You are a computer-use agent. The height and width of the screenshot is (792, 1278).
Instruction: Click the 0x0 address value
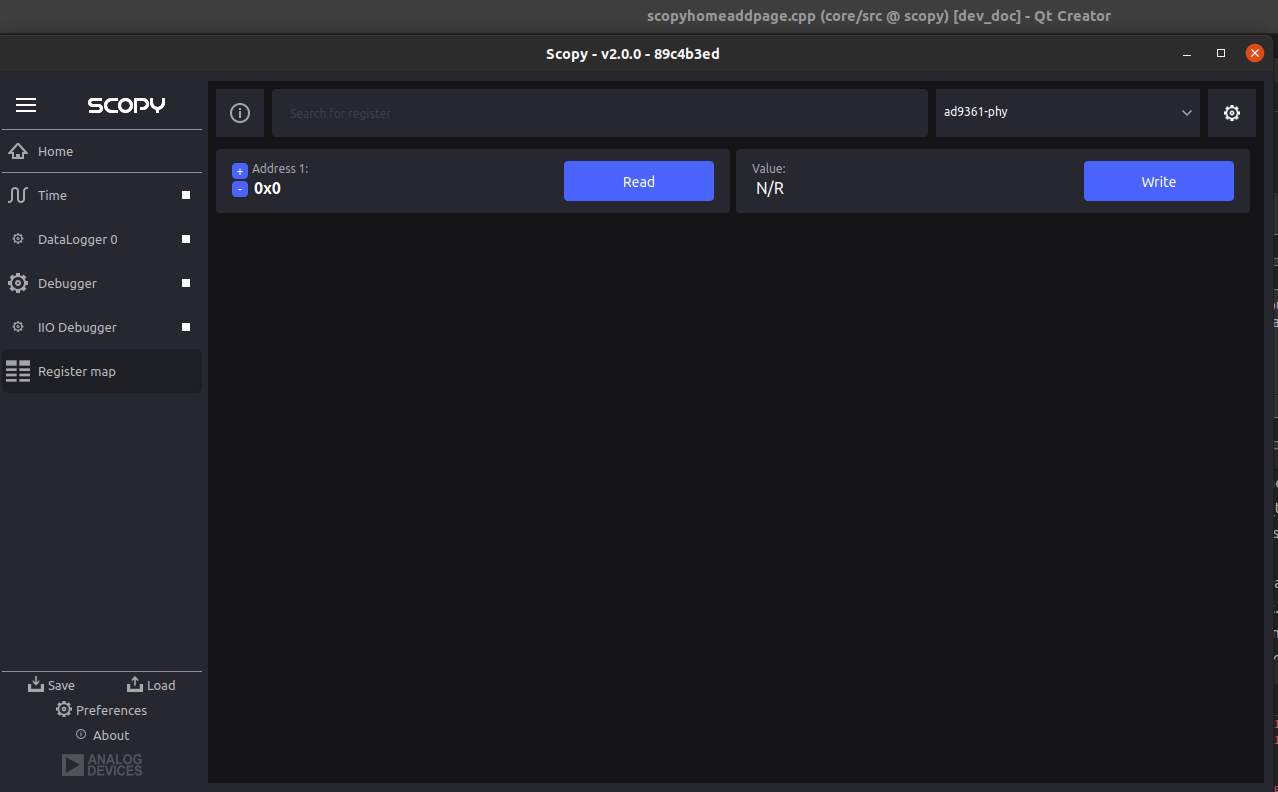(x=267, y=188)
